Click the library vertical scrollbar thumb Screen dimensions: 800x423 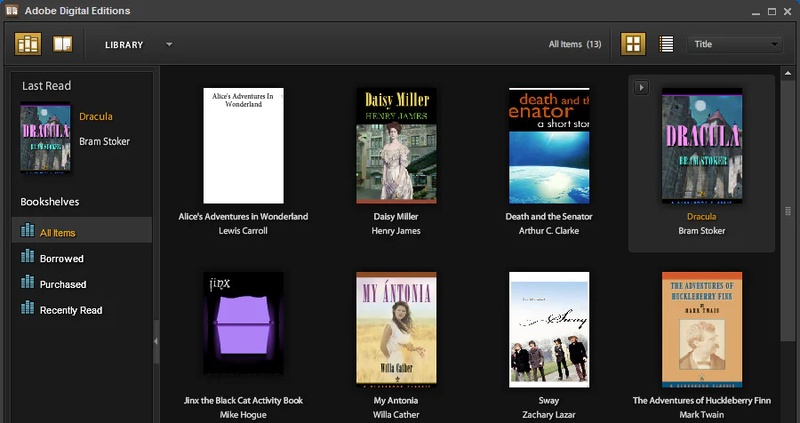tap(788, 211)
